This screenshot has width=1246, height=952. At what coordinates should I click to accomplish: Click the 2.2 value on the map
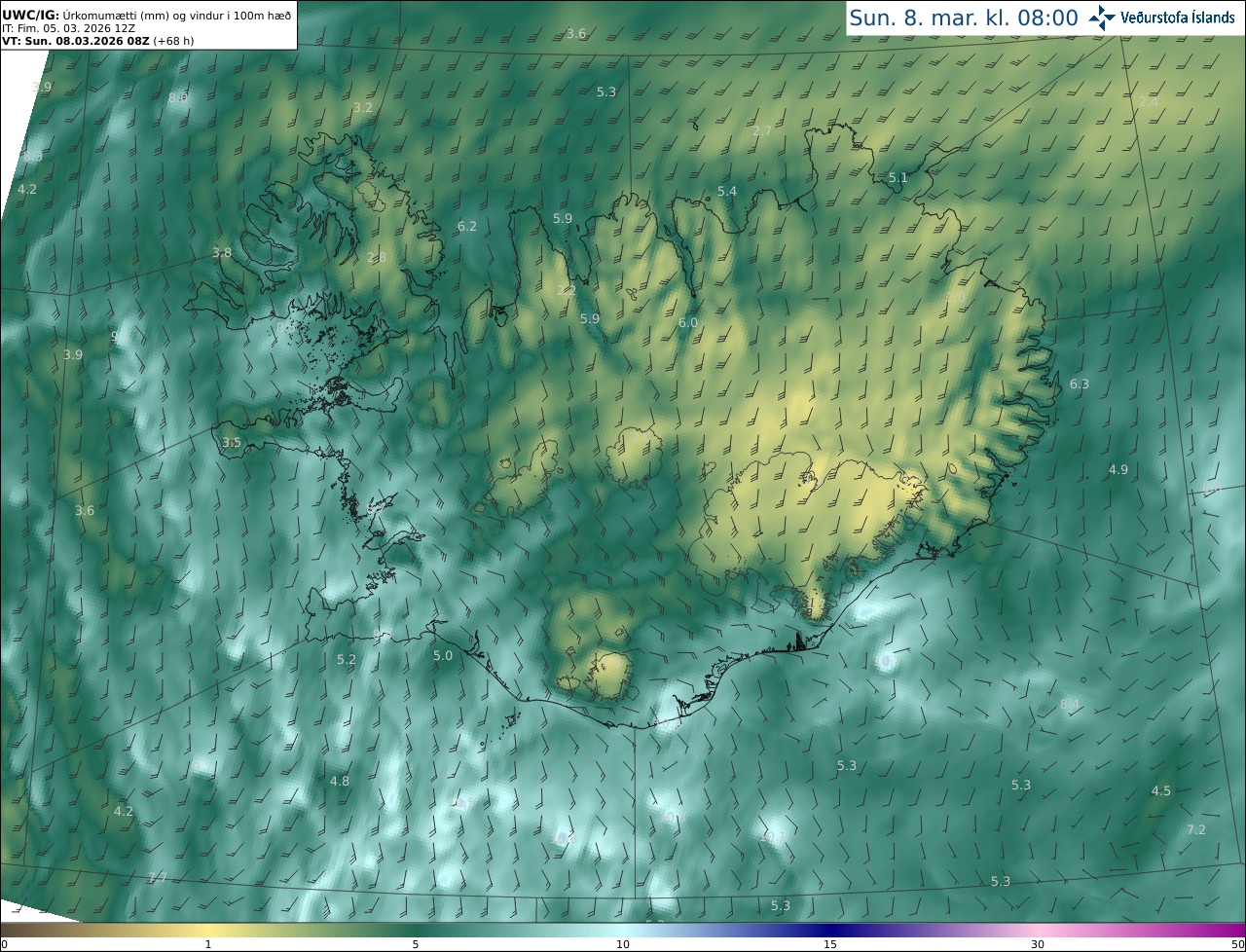tap(567, 291)
